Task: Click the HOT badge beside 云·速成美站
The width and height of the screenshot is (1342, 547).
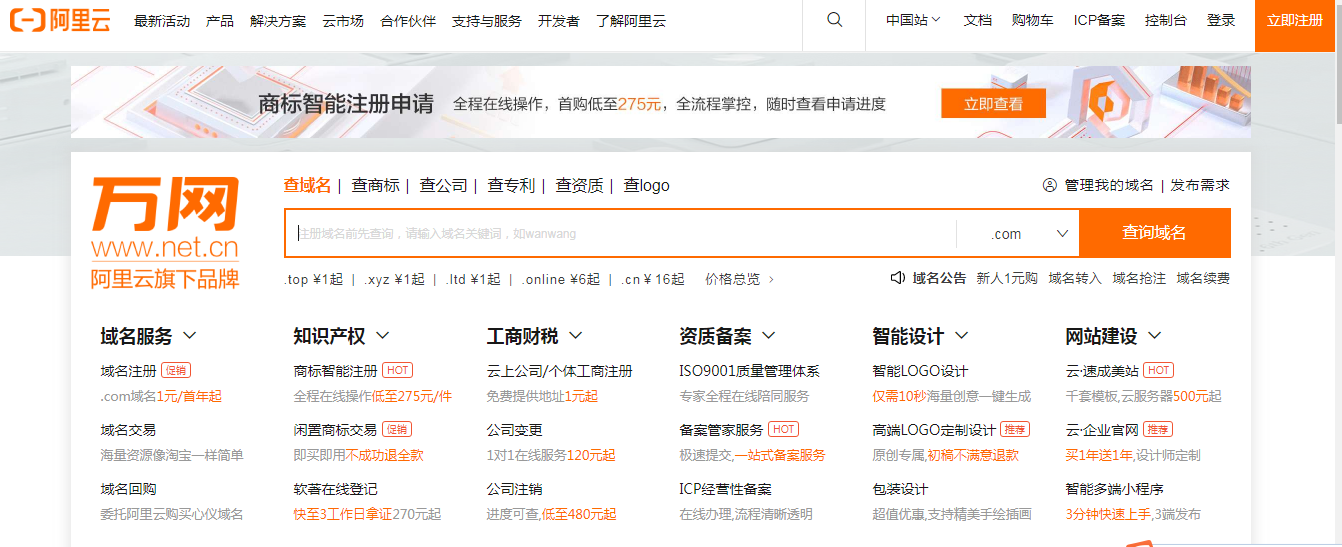Action: pos(1159,371)
